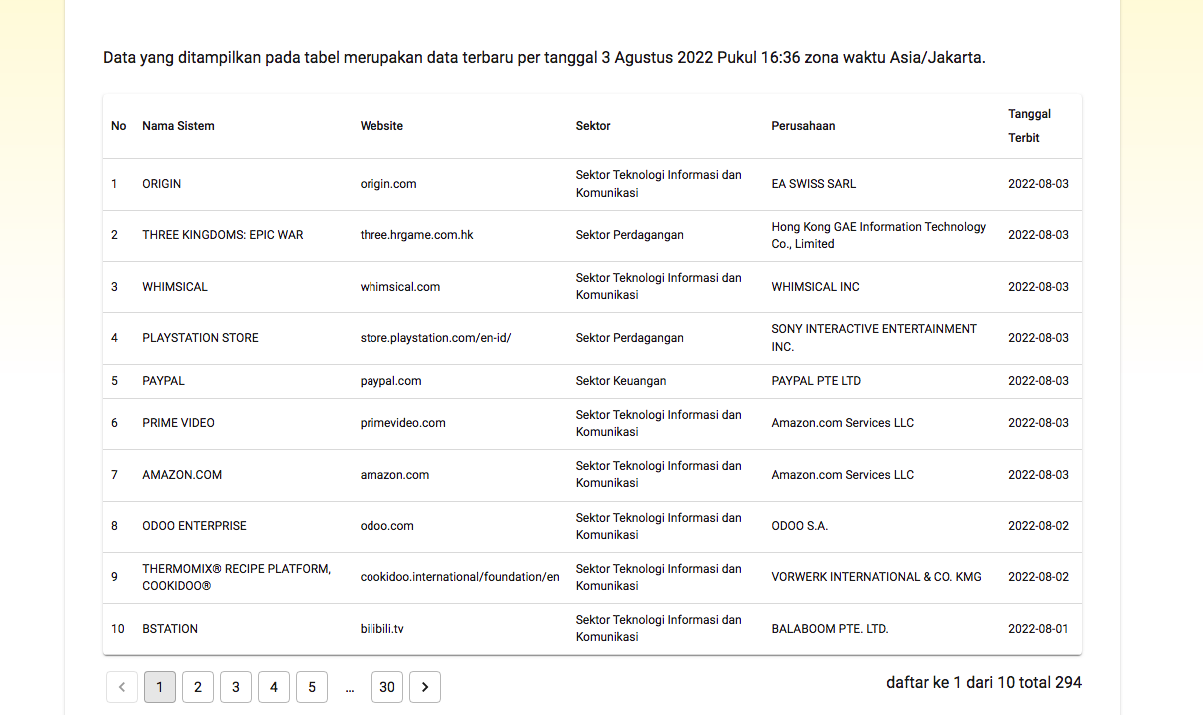Click the data update timestamp notice
This screenshot has height=715, width=1203.
(x=544, y=57)
